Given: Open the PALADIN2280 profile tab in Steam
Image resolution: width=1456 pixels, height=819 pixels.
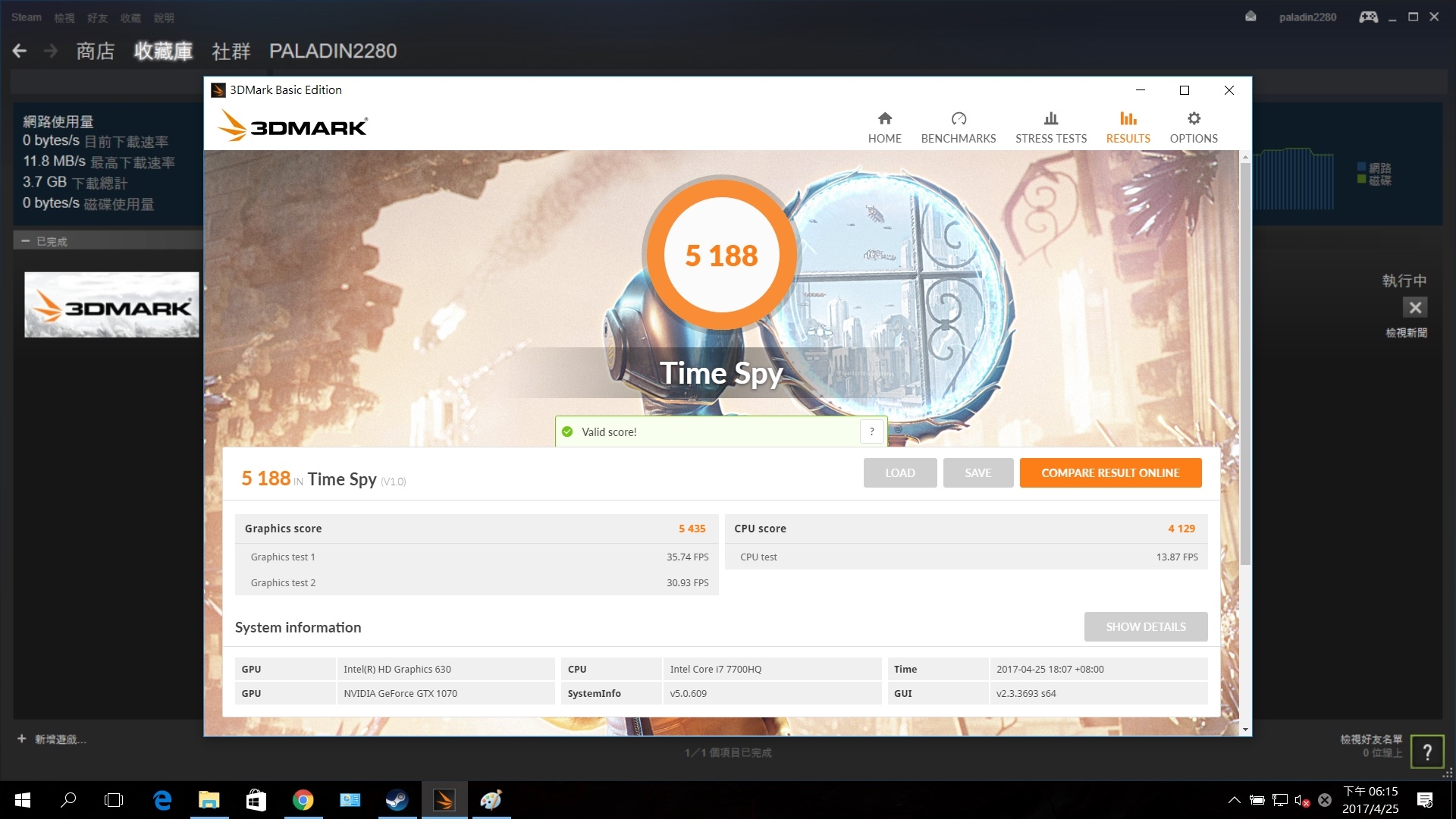Looking at the screenshot, I should click(x=333, y=51).
